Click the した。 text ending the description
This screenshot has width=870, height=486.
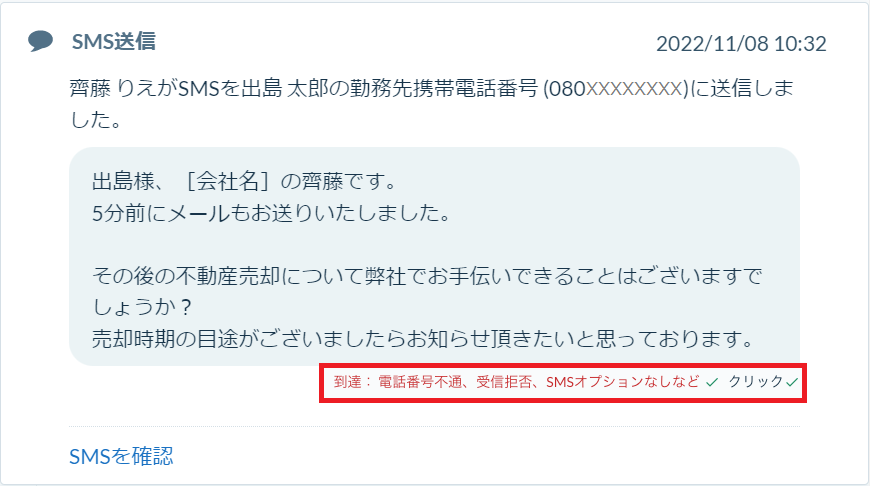point(95,120)
